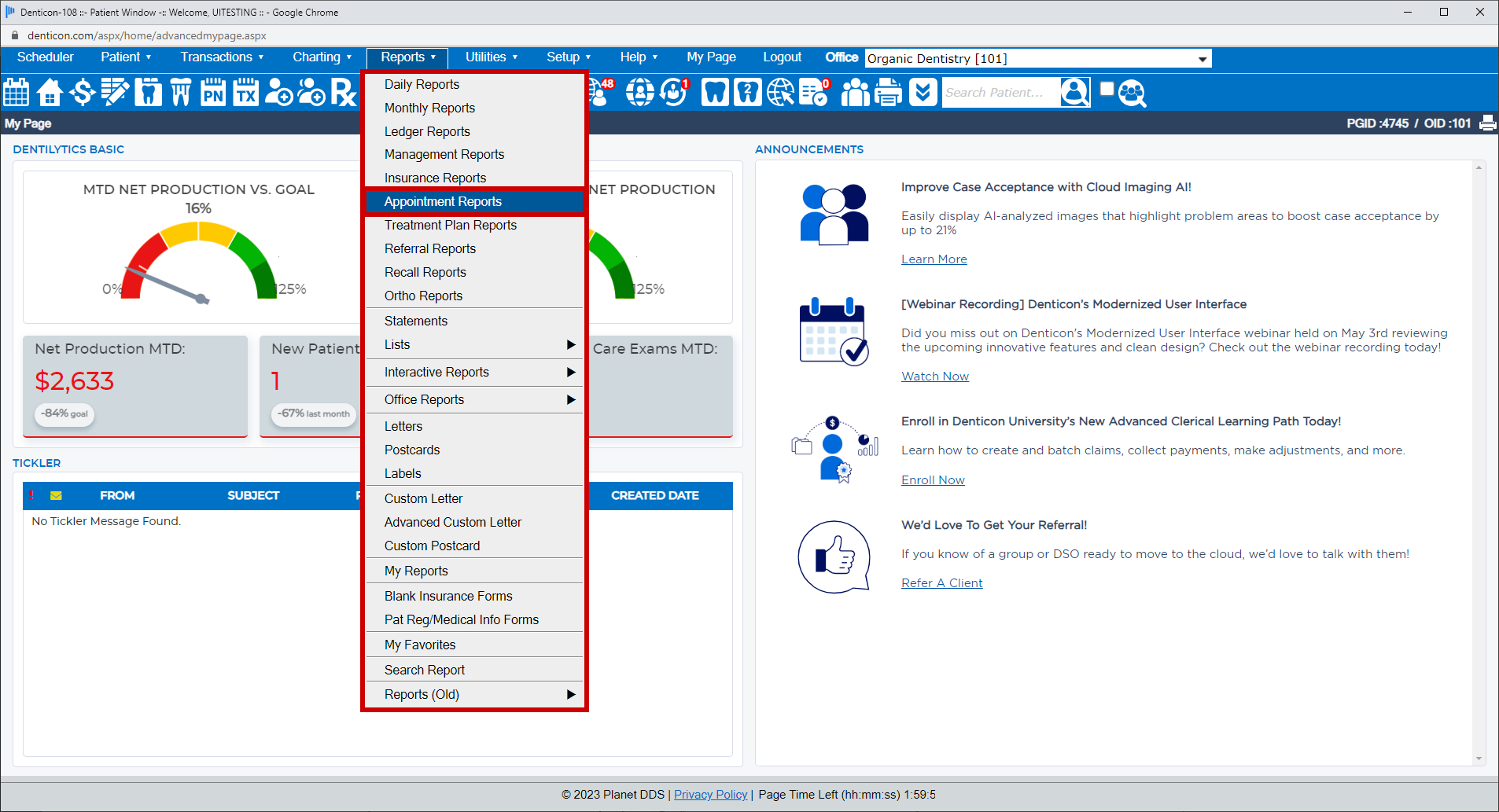Screen dimensions: 1499x812
Task: Click the Scheduler menu item
Action: click(46, 57)
